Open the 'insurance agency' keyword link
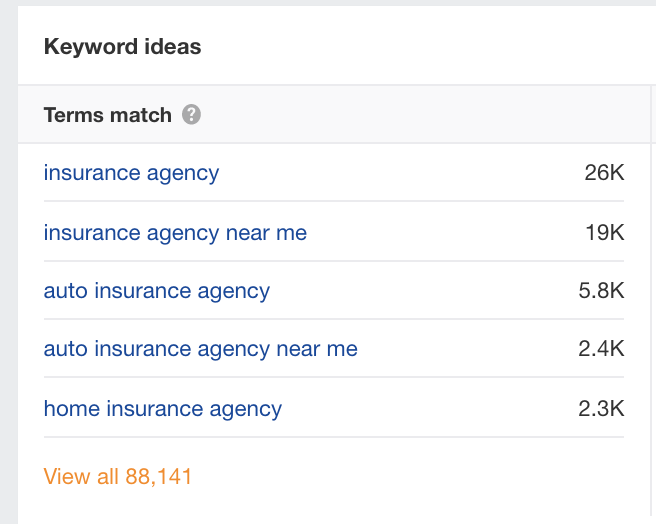 tap(131, 173)
